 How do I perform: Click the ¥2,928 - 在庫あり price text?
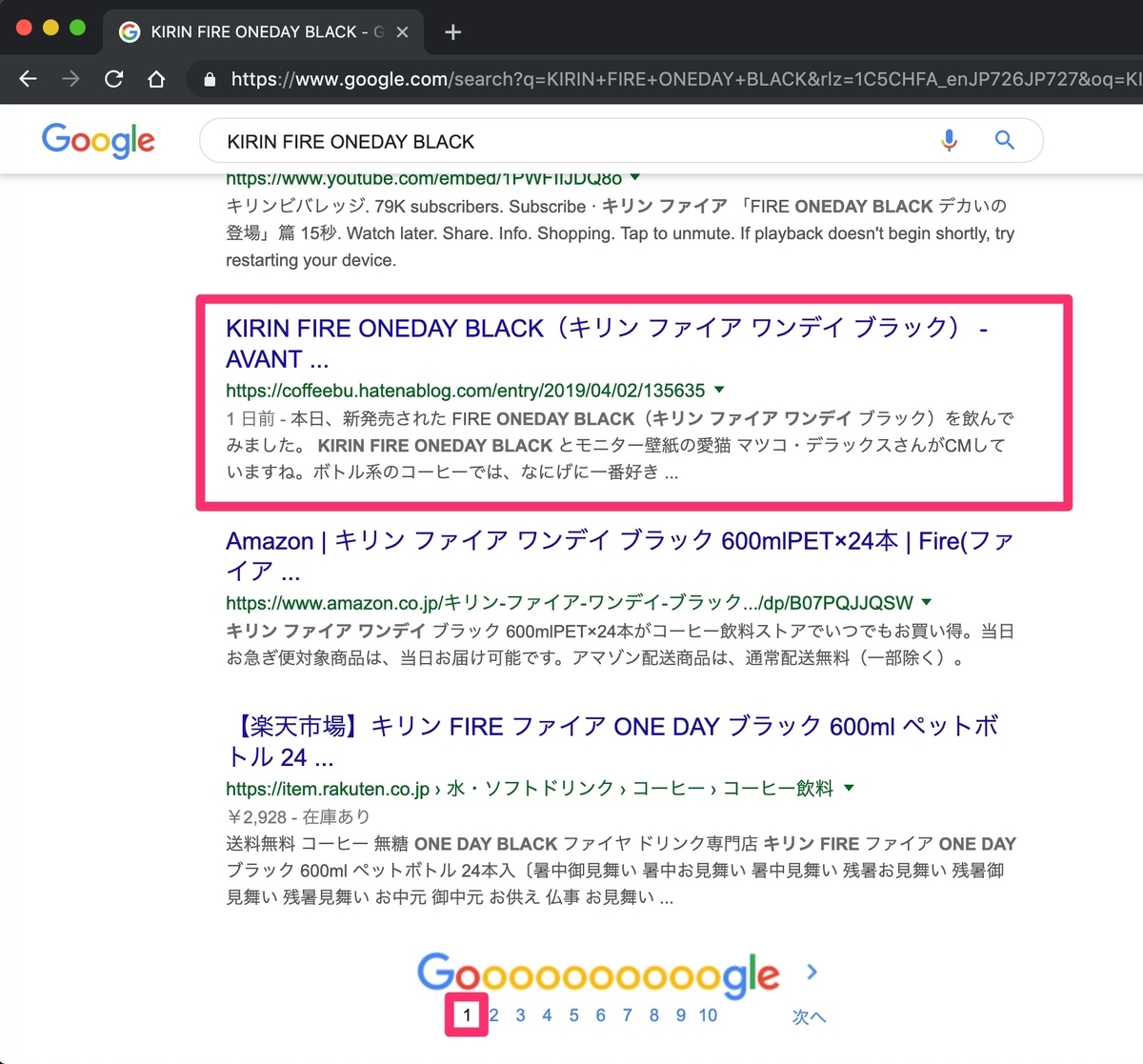click(x=298, y=816)
